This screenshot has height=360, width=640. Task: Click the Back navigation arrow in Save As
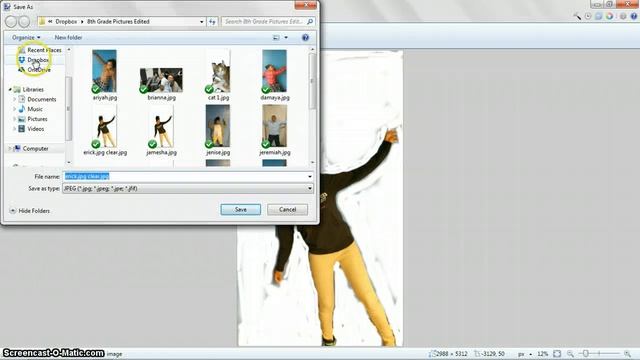[11, 22]
